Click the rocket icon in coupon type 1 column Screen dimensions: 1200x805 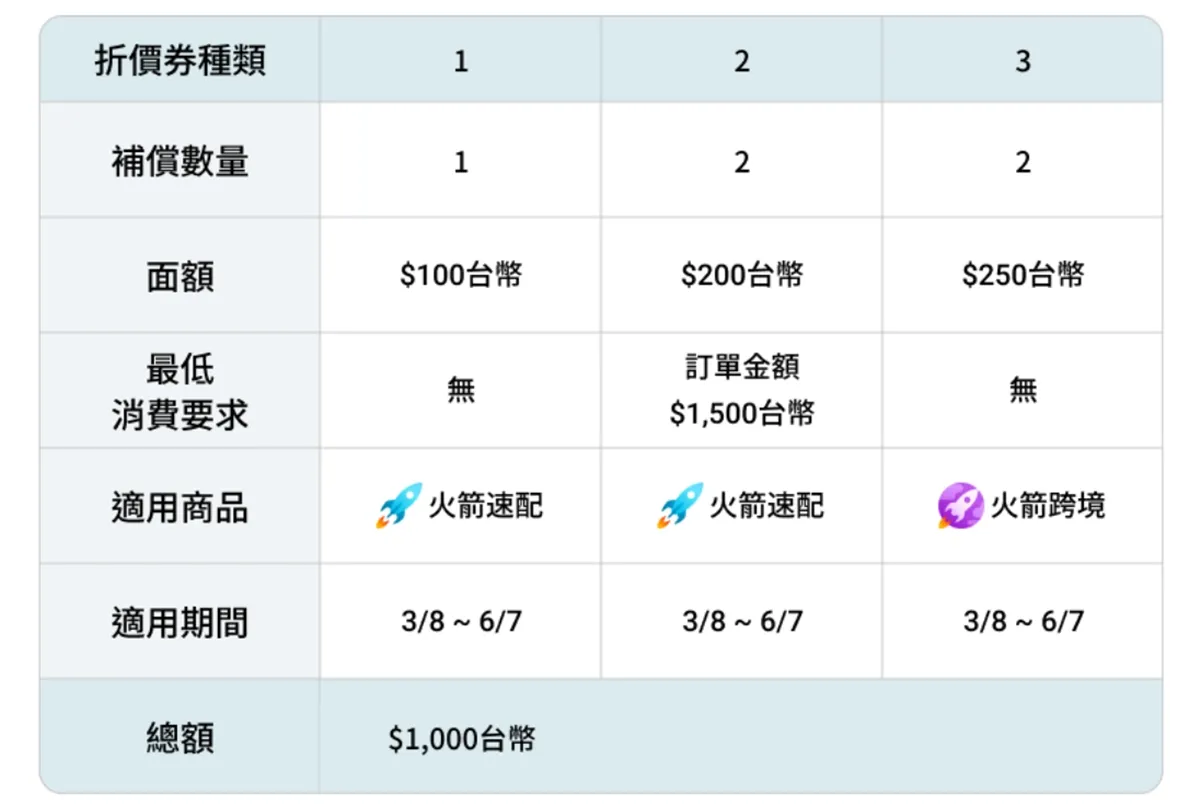tap(397, 506)
